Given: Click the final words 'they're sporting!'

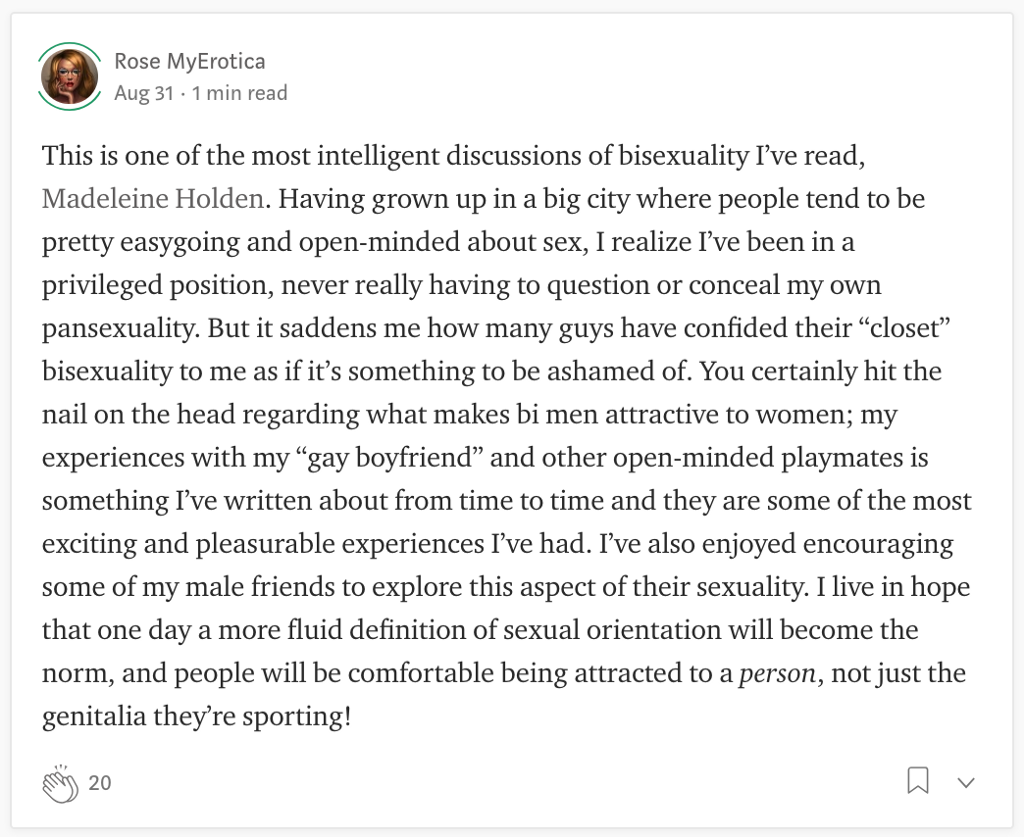Looking at the screenshot, I should [x=252, y=717].
